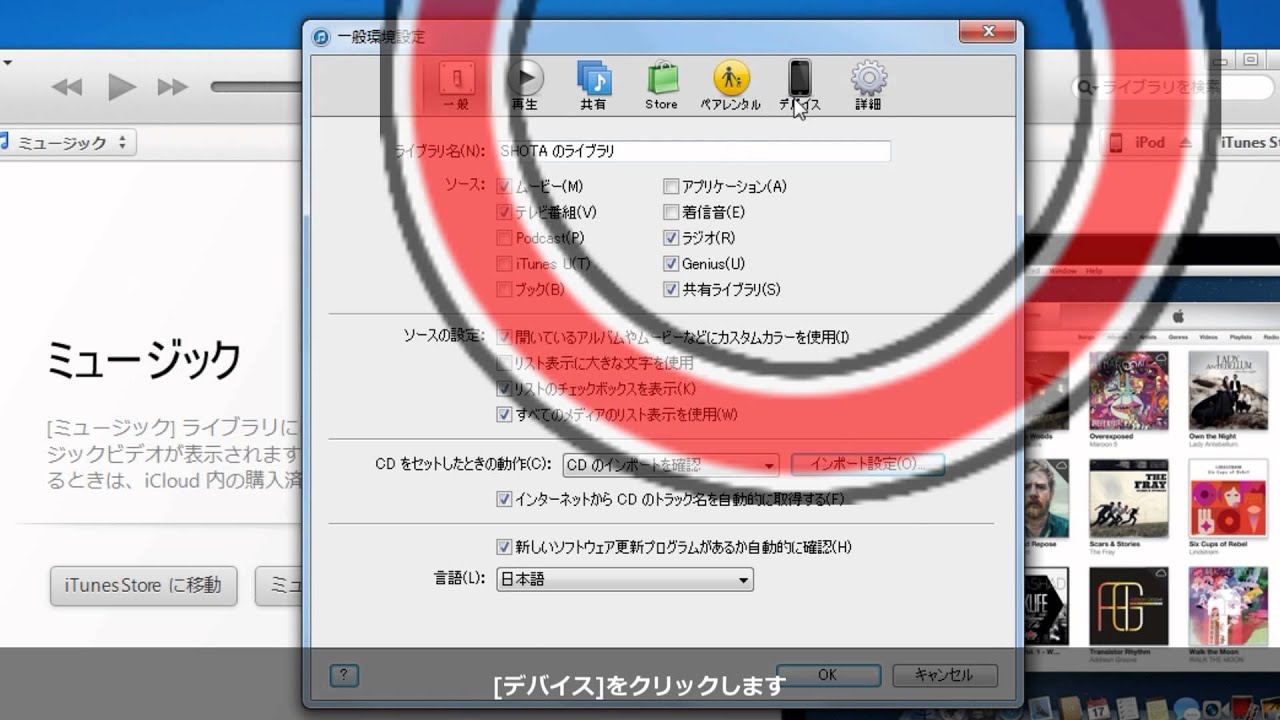Image resolution: width=1280 pixels, height=720 pixels.
Task: Enable the iTunes U(T) source checkbox
Action: [504, 264]
